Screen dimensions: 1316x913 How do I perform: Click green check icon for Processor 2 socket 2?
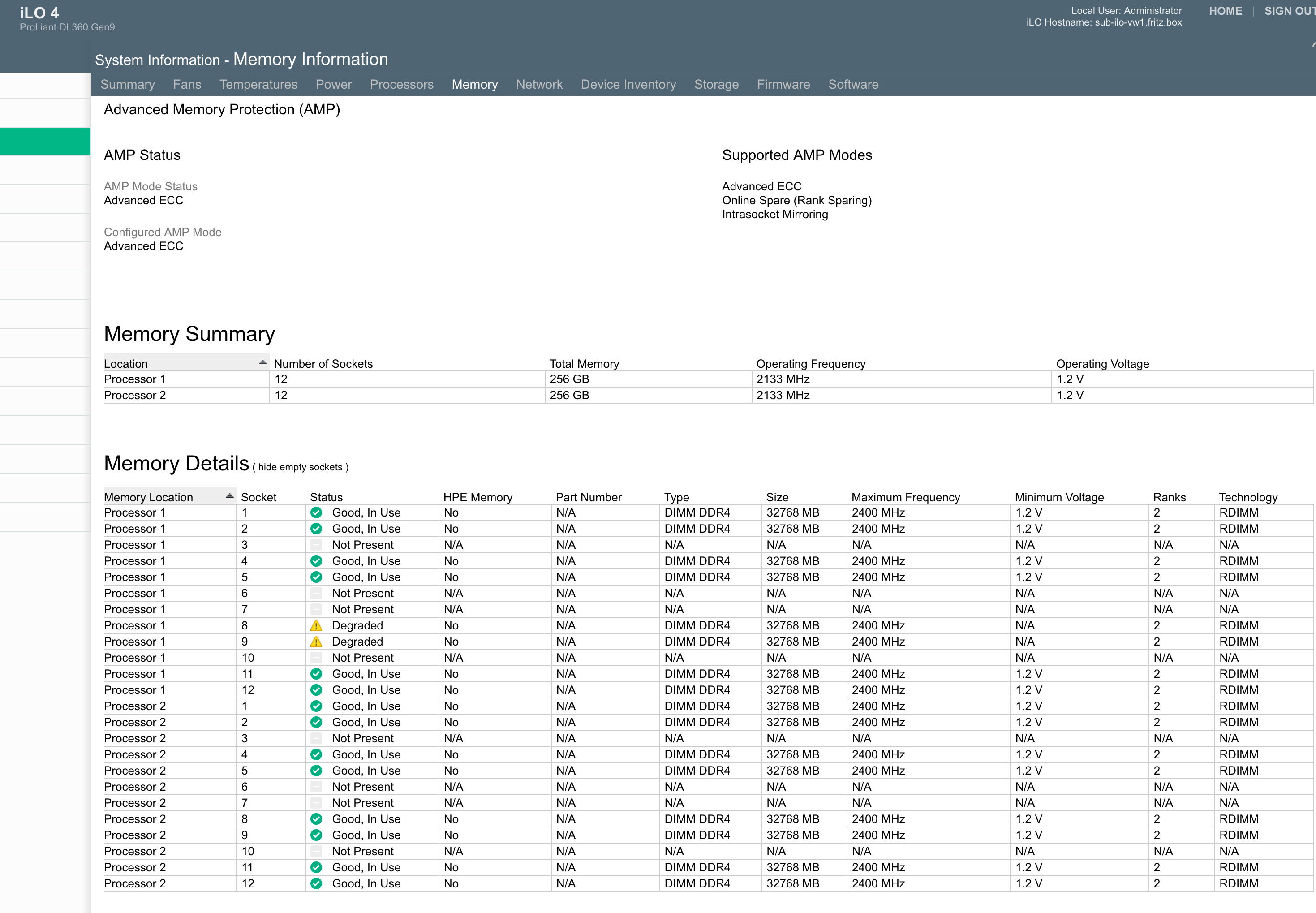click(x=316, y=722)
